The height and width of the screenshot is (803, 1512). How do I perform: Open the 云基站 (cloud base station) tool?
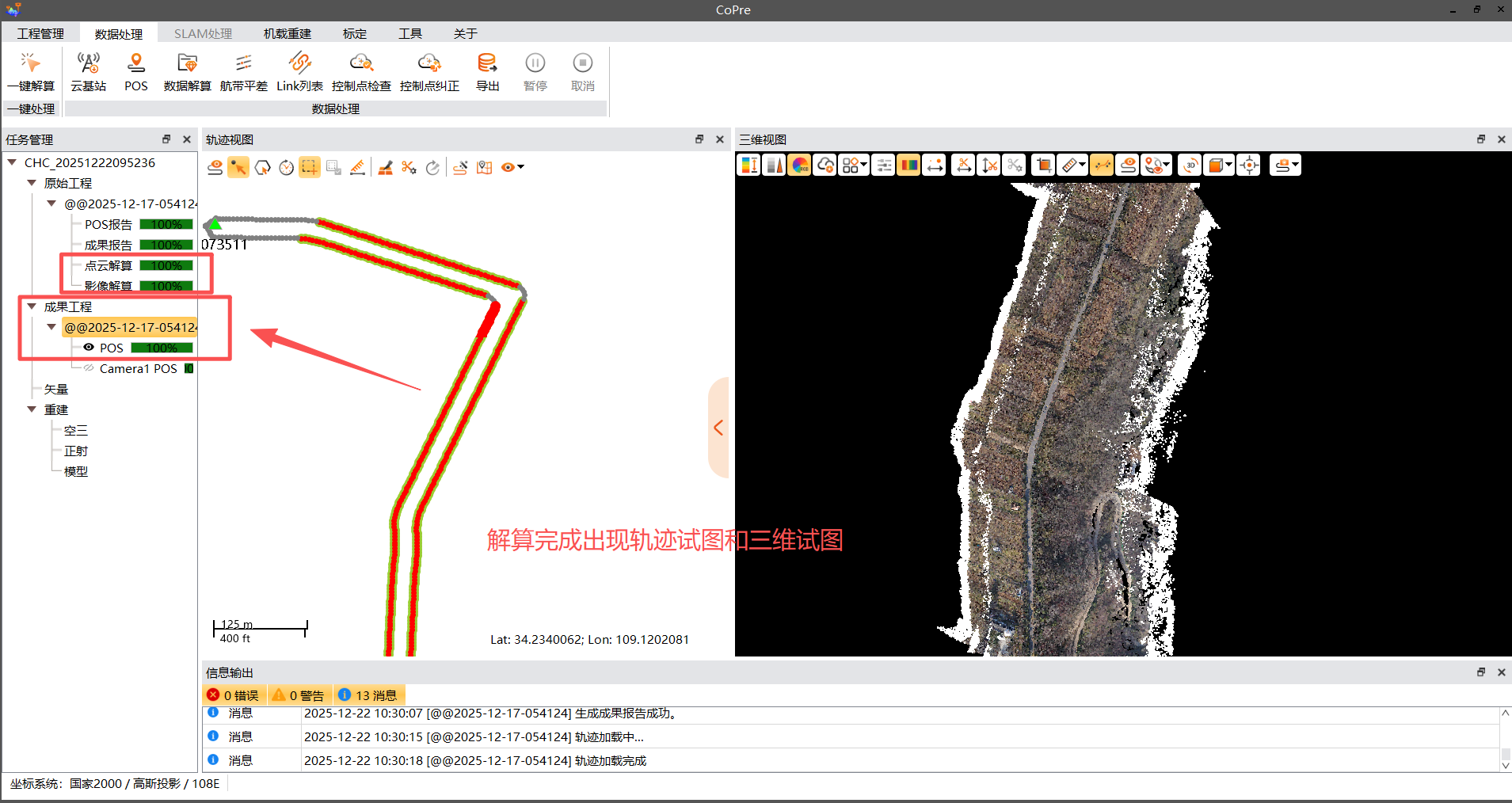pos(88,71)
